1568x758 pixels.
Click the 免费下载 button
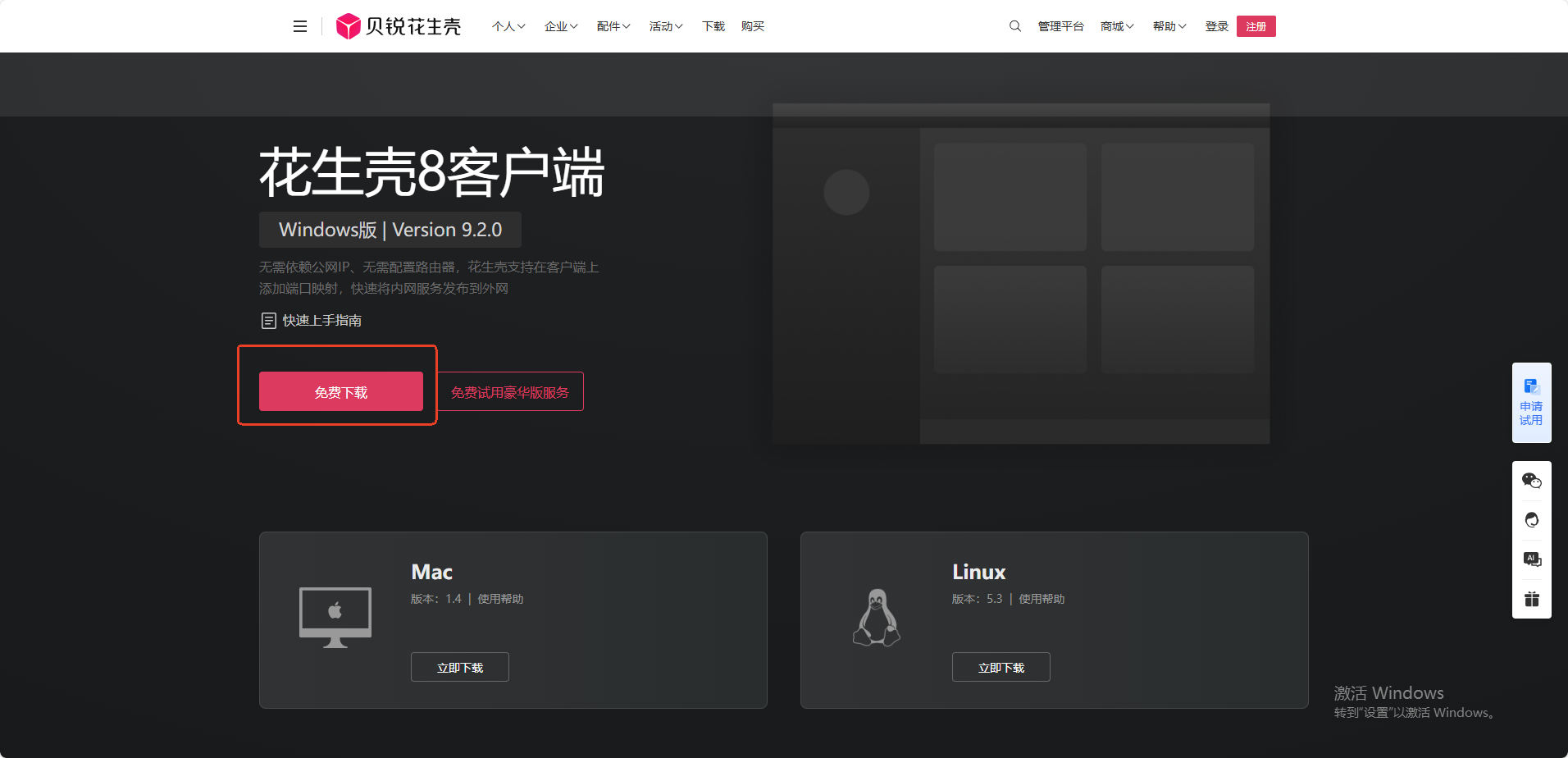coord(341,391)
